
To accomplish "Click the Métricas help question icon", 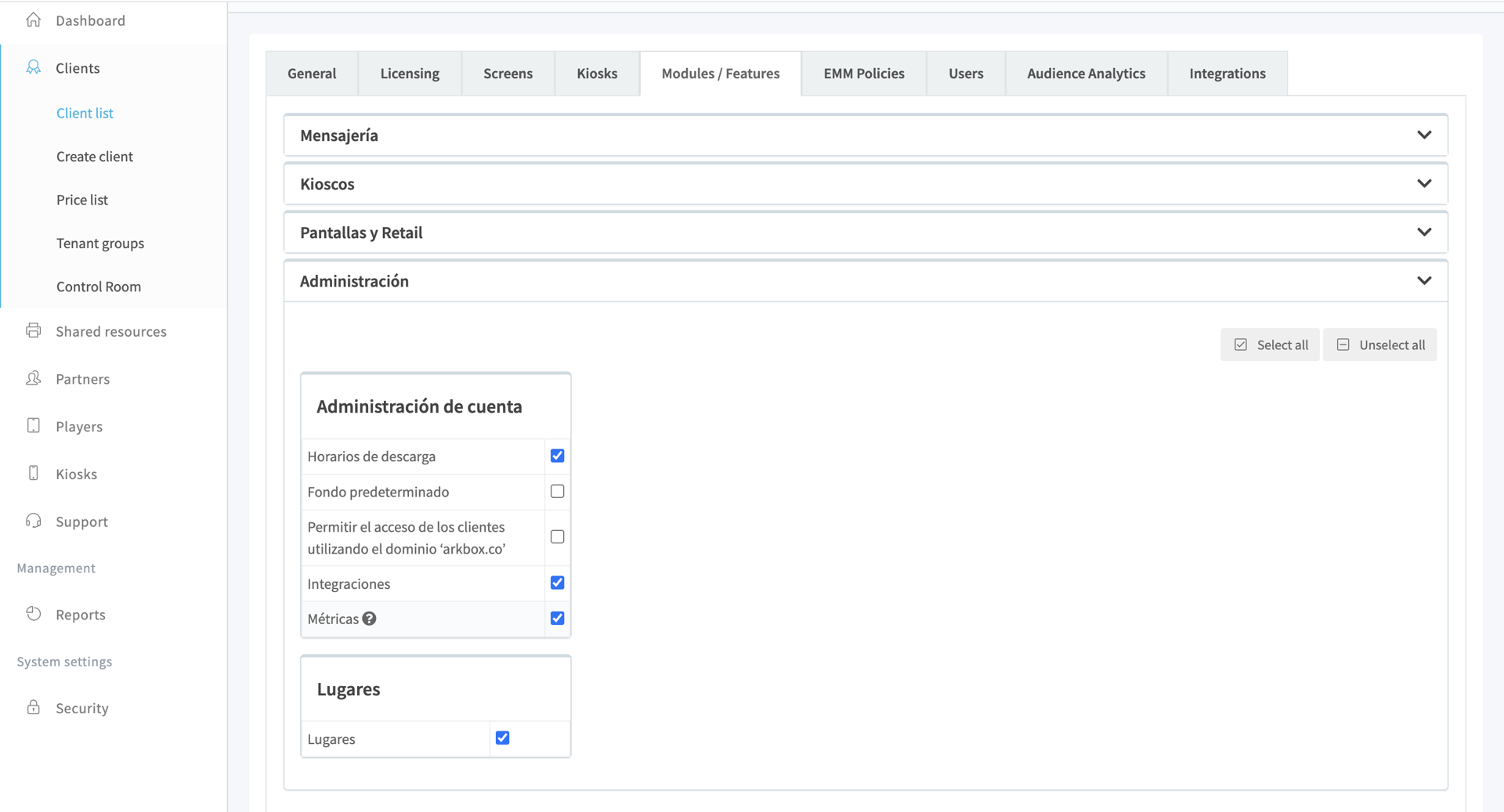I will [370, 619].
